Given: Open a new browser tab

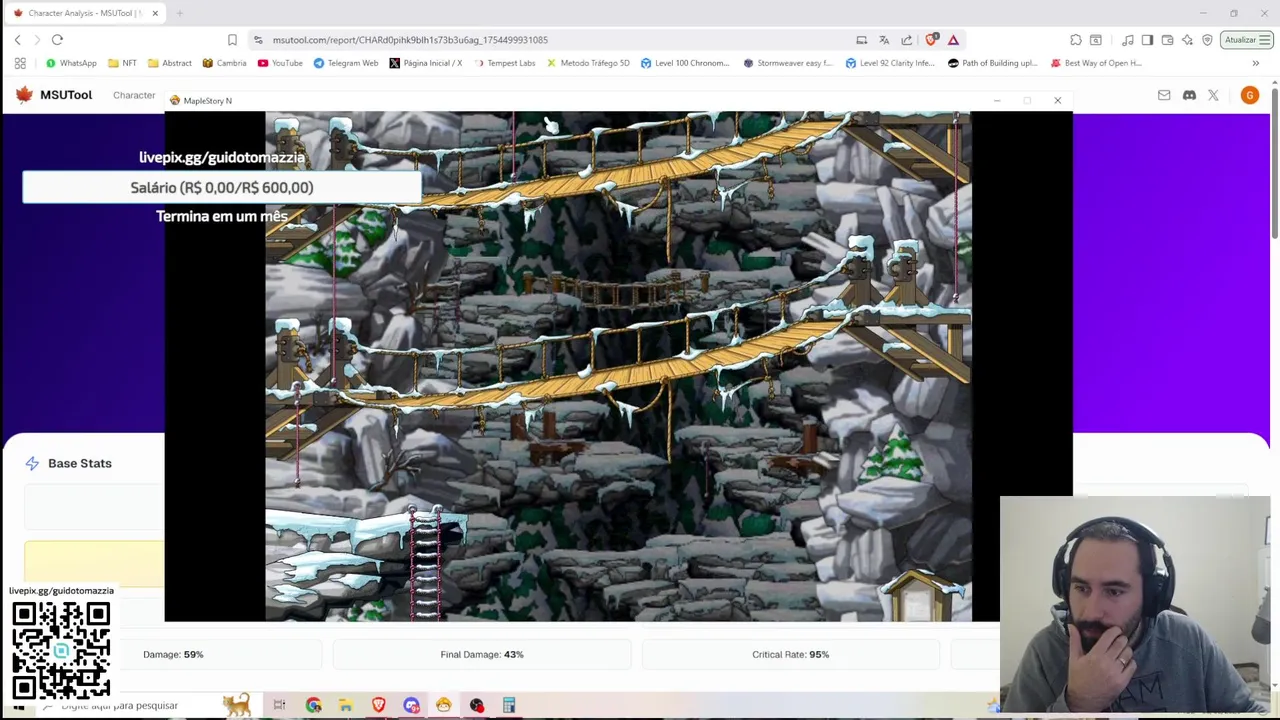Looking at the screenshot, I should coord(180,13).
